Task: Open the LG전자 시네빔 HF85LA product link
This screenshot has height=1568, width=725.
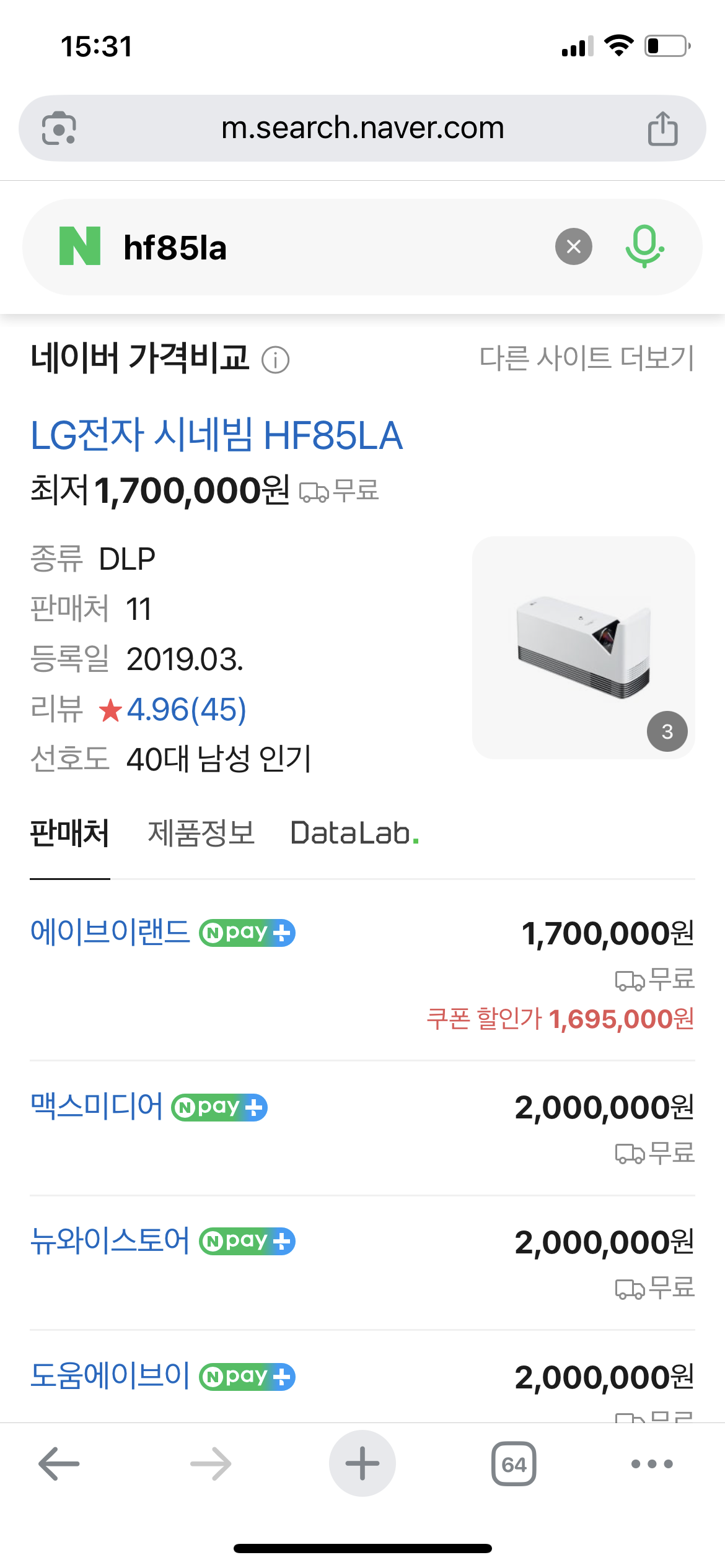Action: pyautogui.click(x=217, y=435)
